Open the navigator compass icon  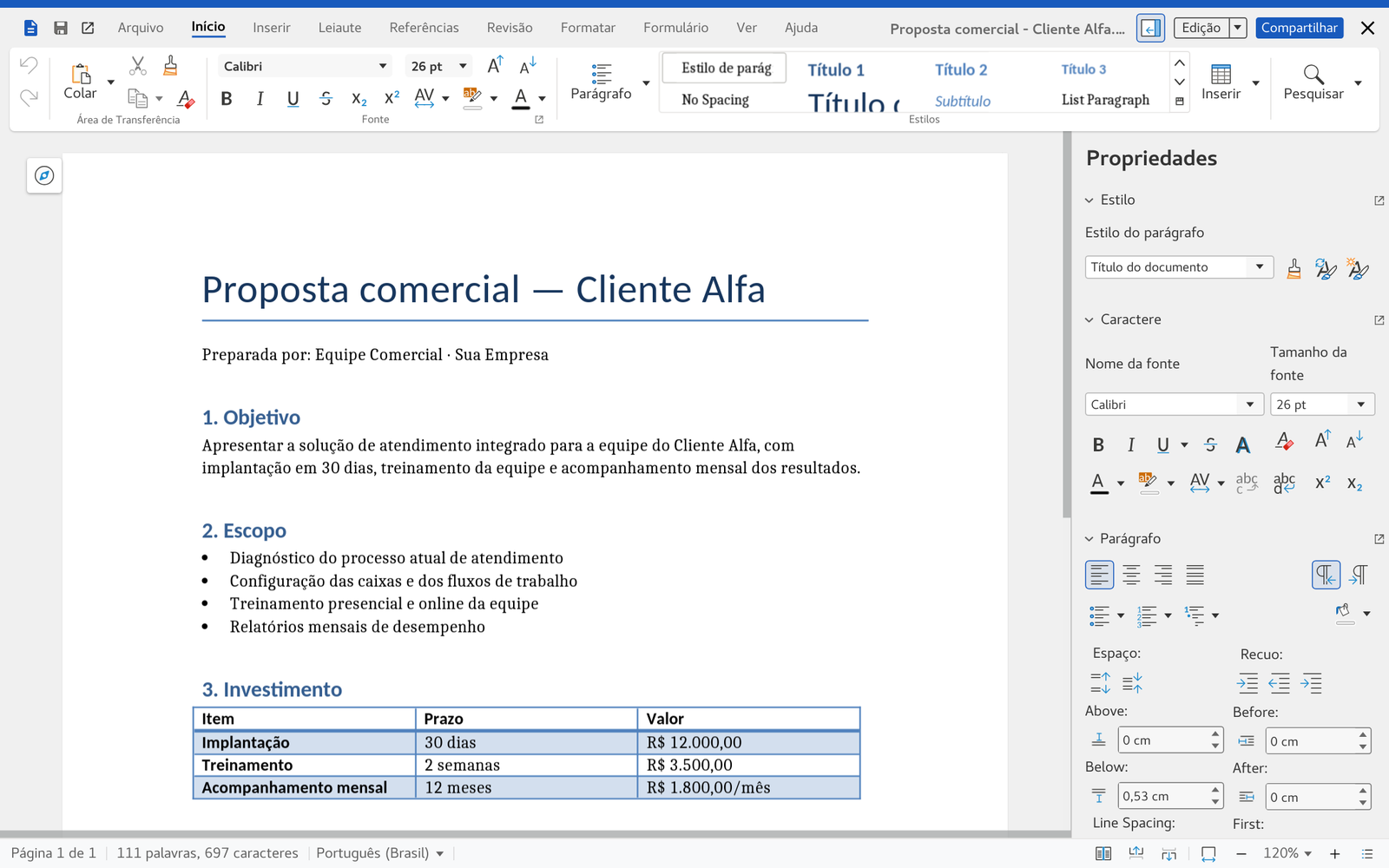44,176
